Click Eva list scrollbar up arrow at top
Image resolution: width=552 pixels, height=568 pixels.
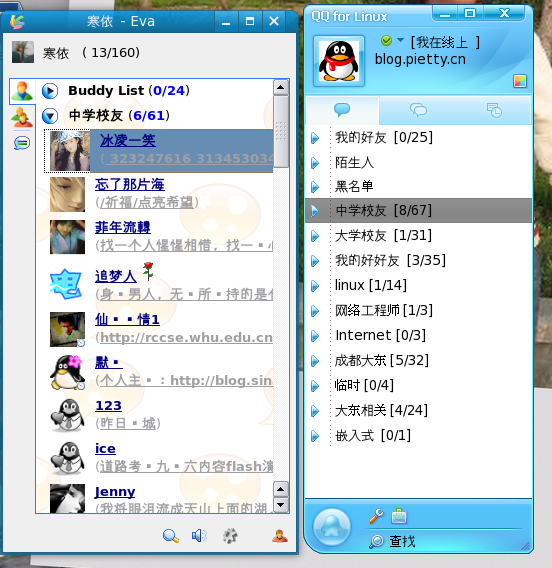(x=281, y=87)
